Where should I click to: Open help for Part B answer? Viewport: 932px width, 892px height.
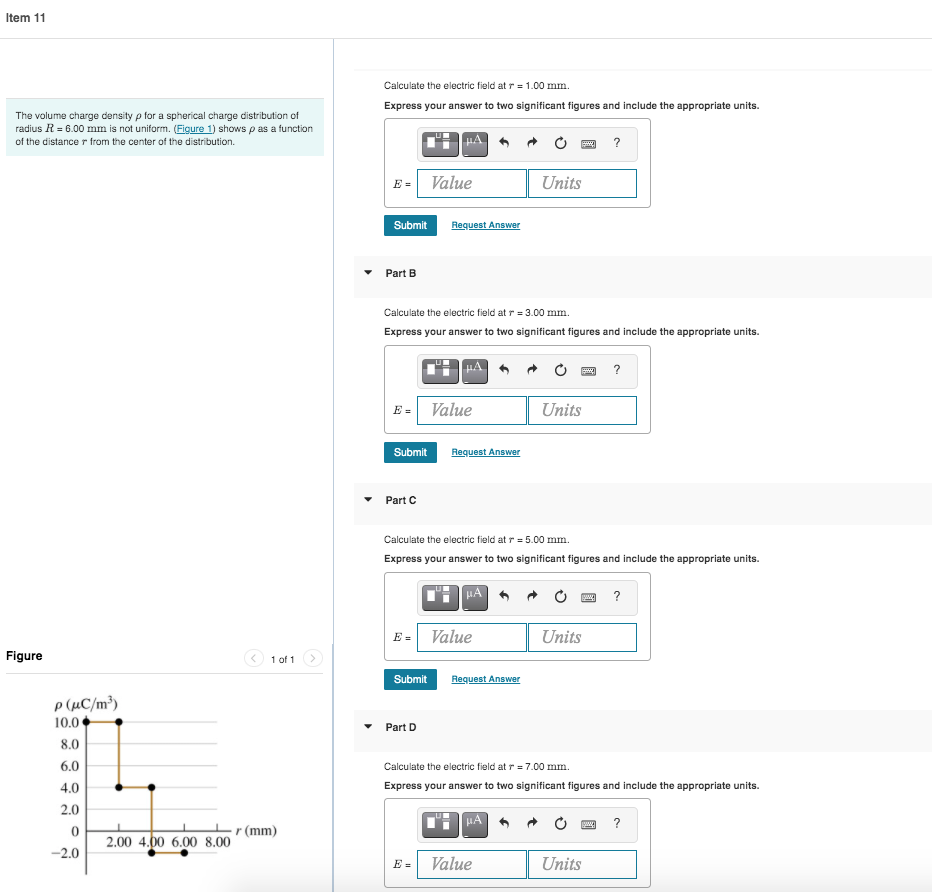click(x=617, y=370)
